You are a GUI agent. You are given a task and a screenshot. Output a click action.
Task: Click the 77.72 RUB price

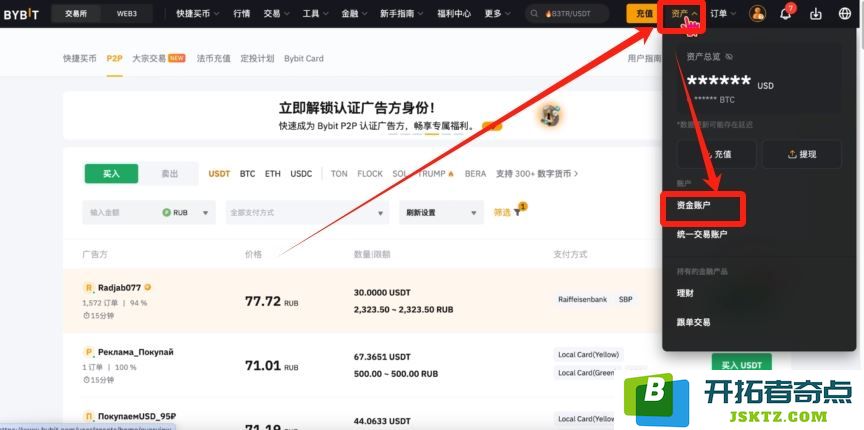pyautogui.click(x=272, y=302)
